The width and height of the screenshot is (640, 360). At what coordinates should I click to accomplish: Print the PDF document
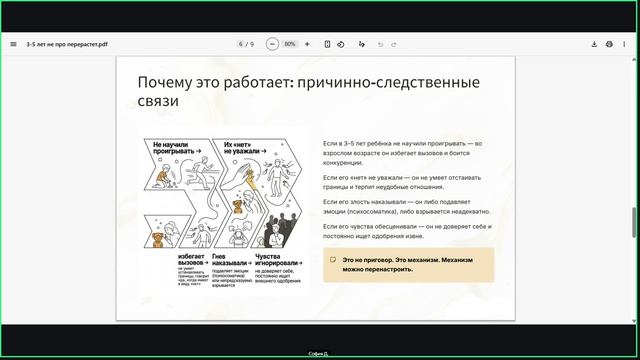coord(609,44)
